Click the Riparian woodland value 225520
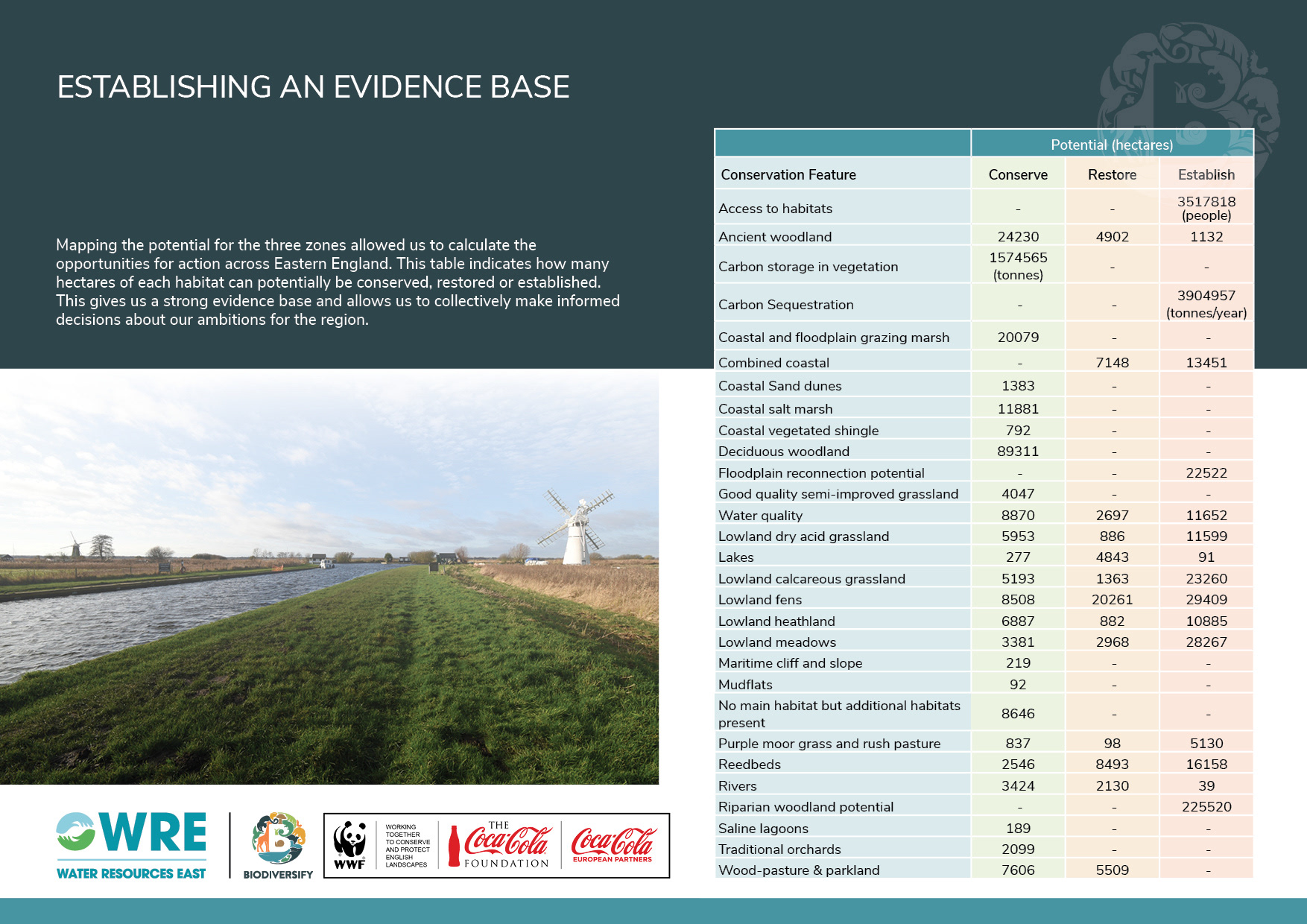This screenshot has height=924, width=1307. pos(1206,807)
